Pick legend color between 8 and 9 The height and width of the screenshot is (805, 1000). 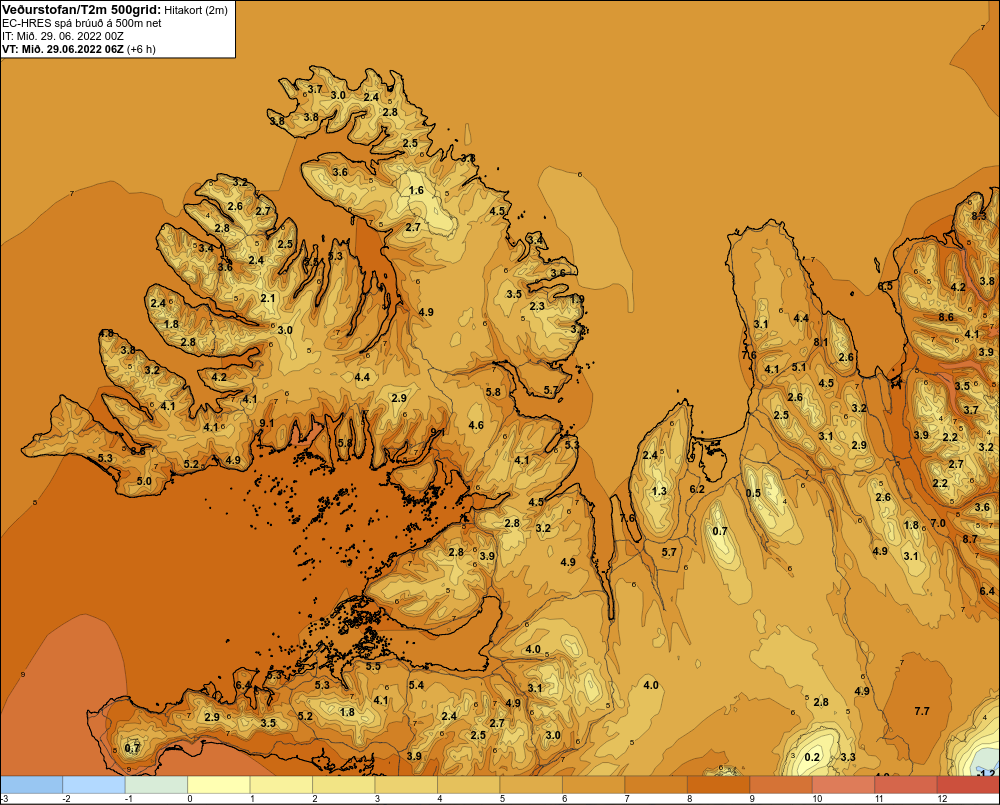point(719,784)
